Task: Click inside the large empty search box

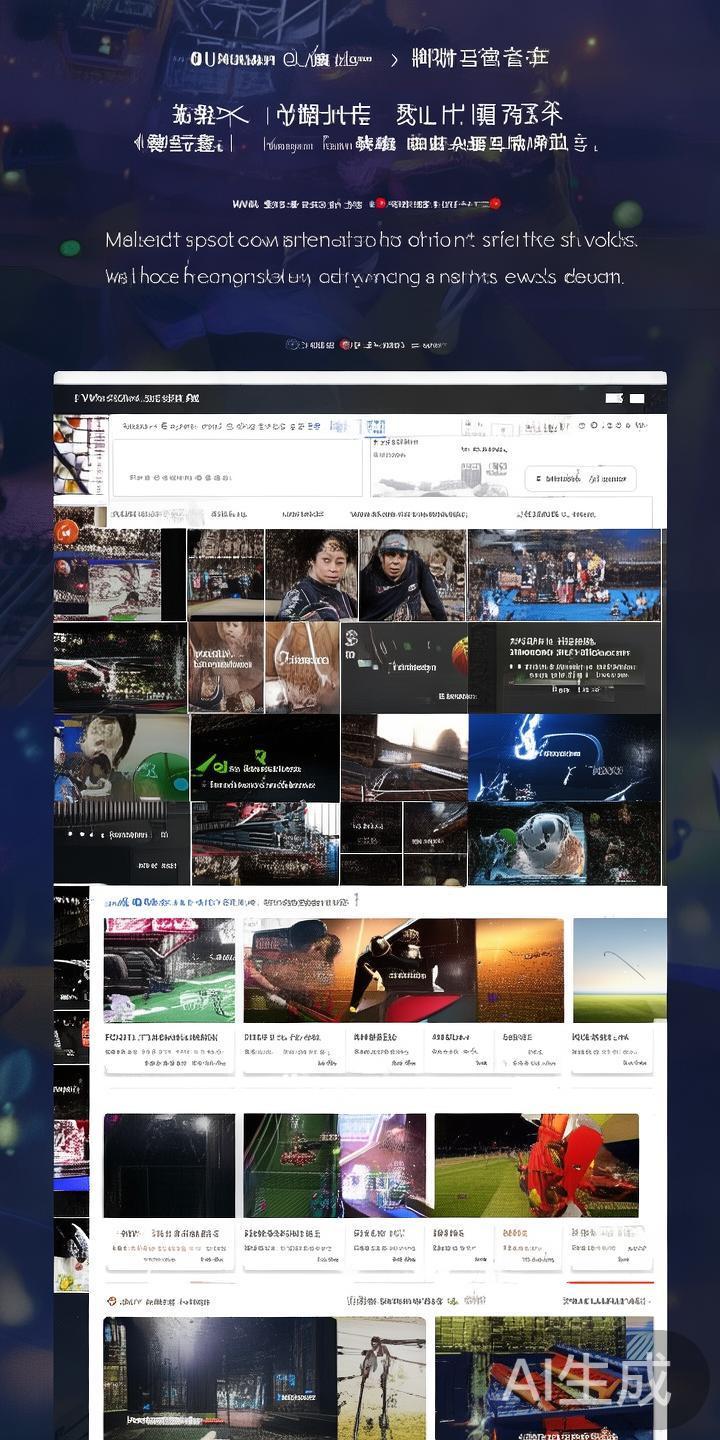Action: coord(237,467)
